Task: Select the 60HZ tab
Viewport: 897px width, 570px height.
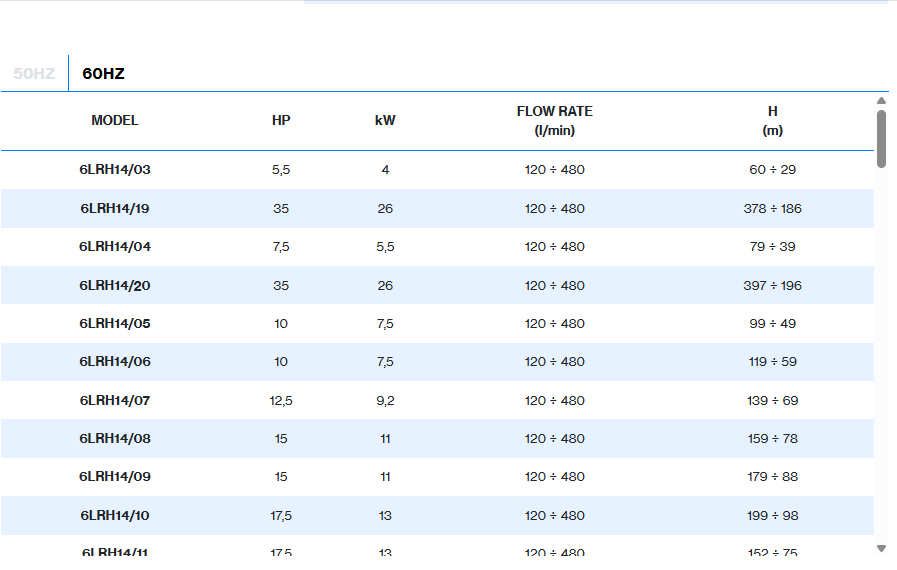Action: tap(103, 74)
